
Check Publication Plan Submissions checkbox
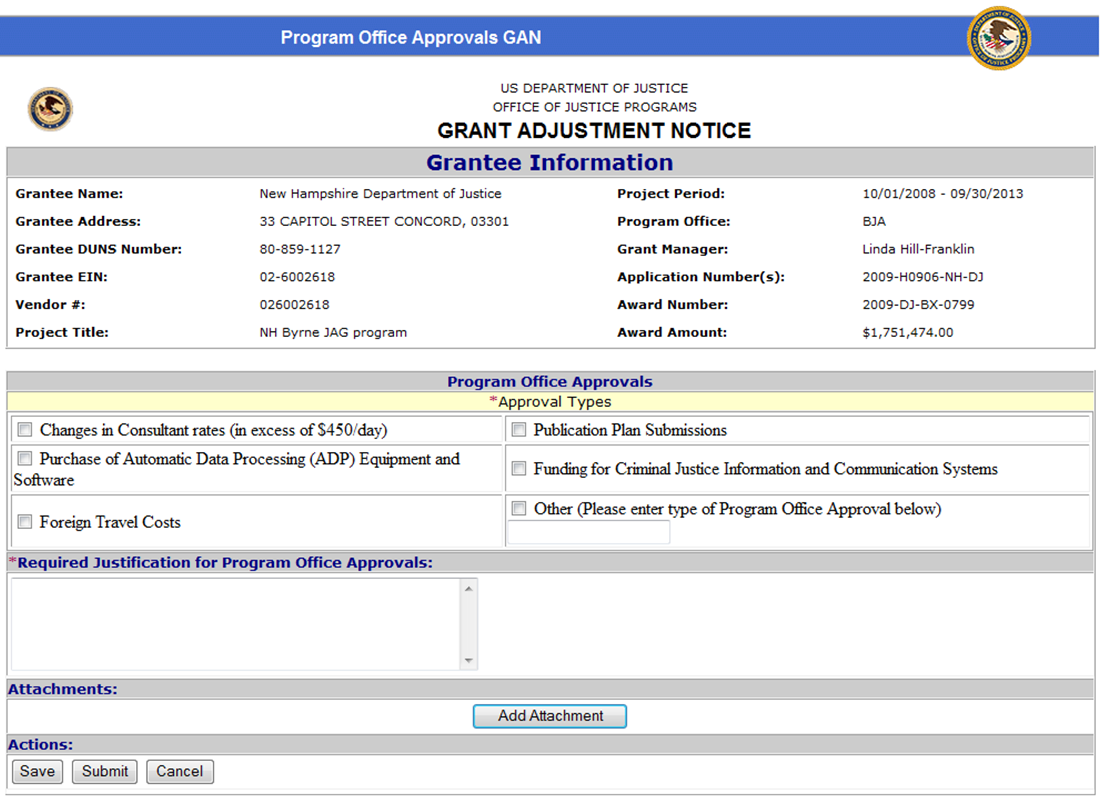tap(519, 430)
